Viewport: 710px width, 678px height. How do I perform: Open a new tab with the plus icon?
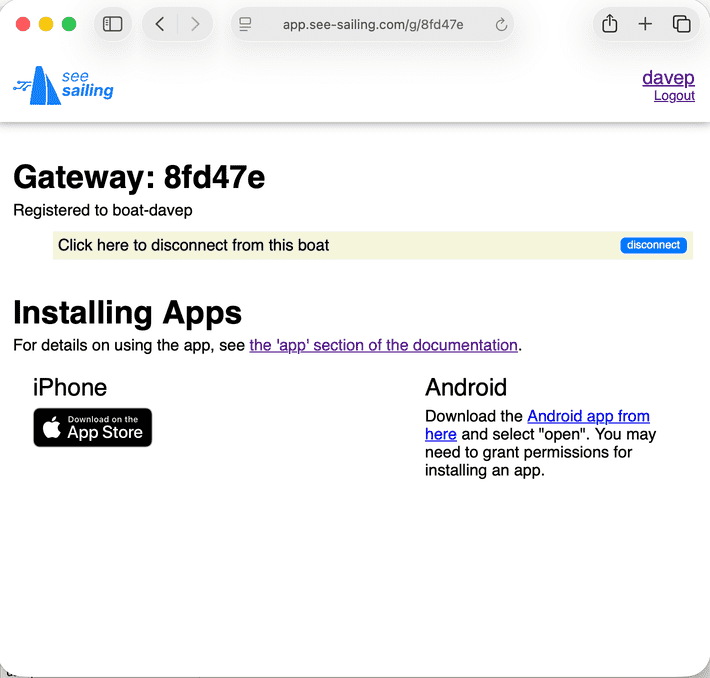645,24
